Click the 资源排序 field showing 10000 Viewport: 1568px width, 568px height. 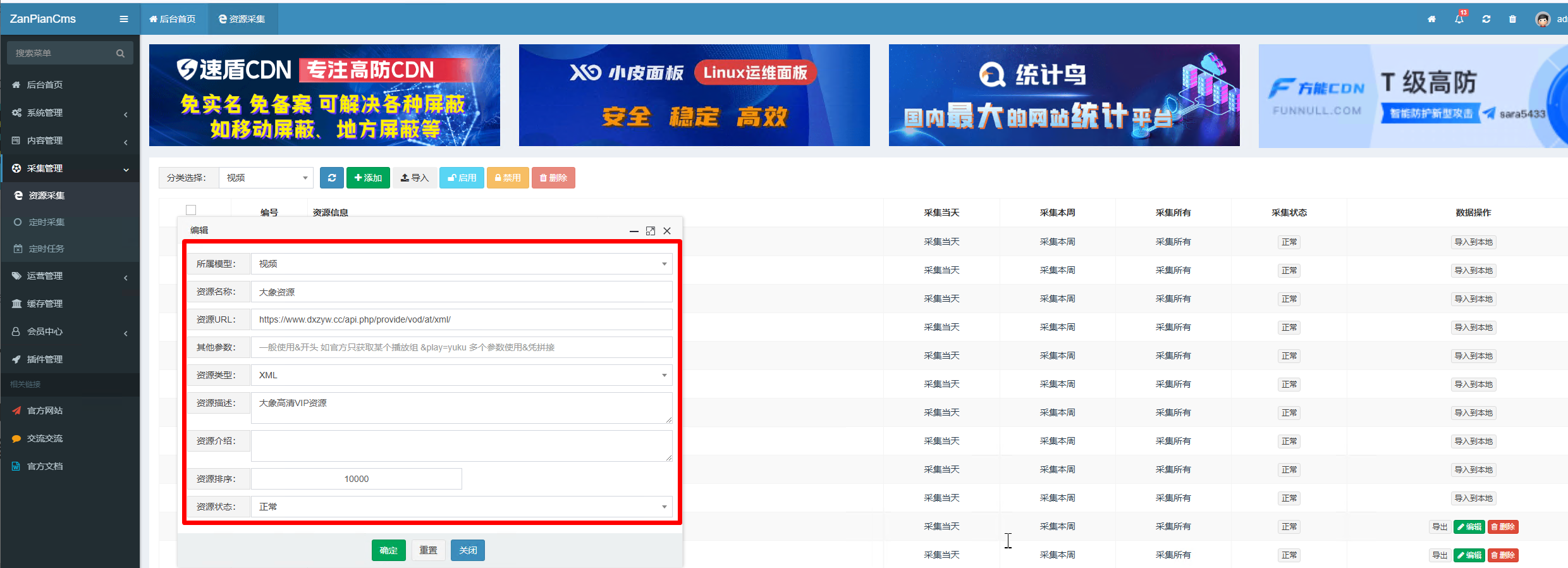click(357, 479)
